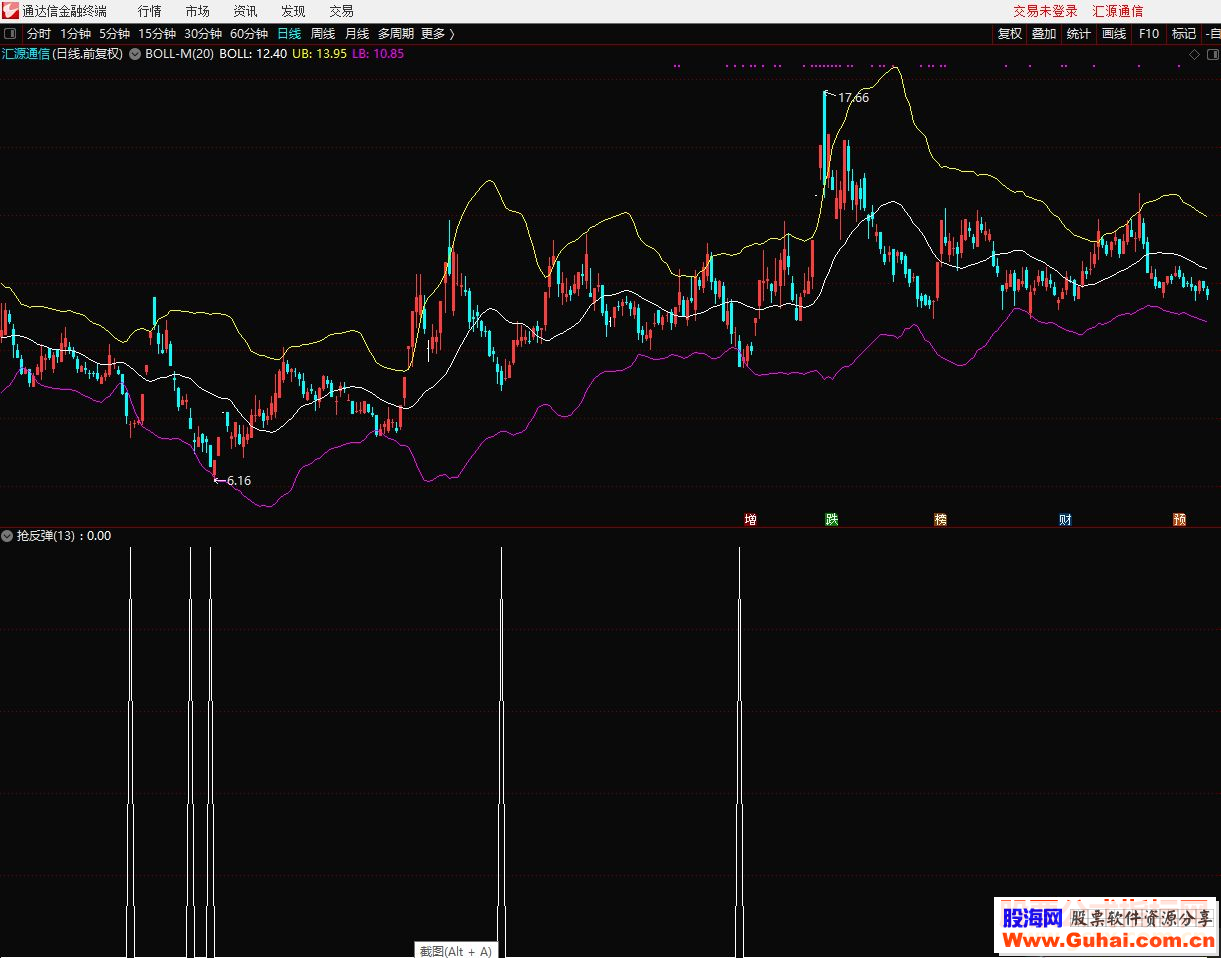Switch to the 5分钟 period tab
Screen dimensions: 1221x958
pyautogui.click(x=114, y=34)
